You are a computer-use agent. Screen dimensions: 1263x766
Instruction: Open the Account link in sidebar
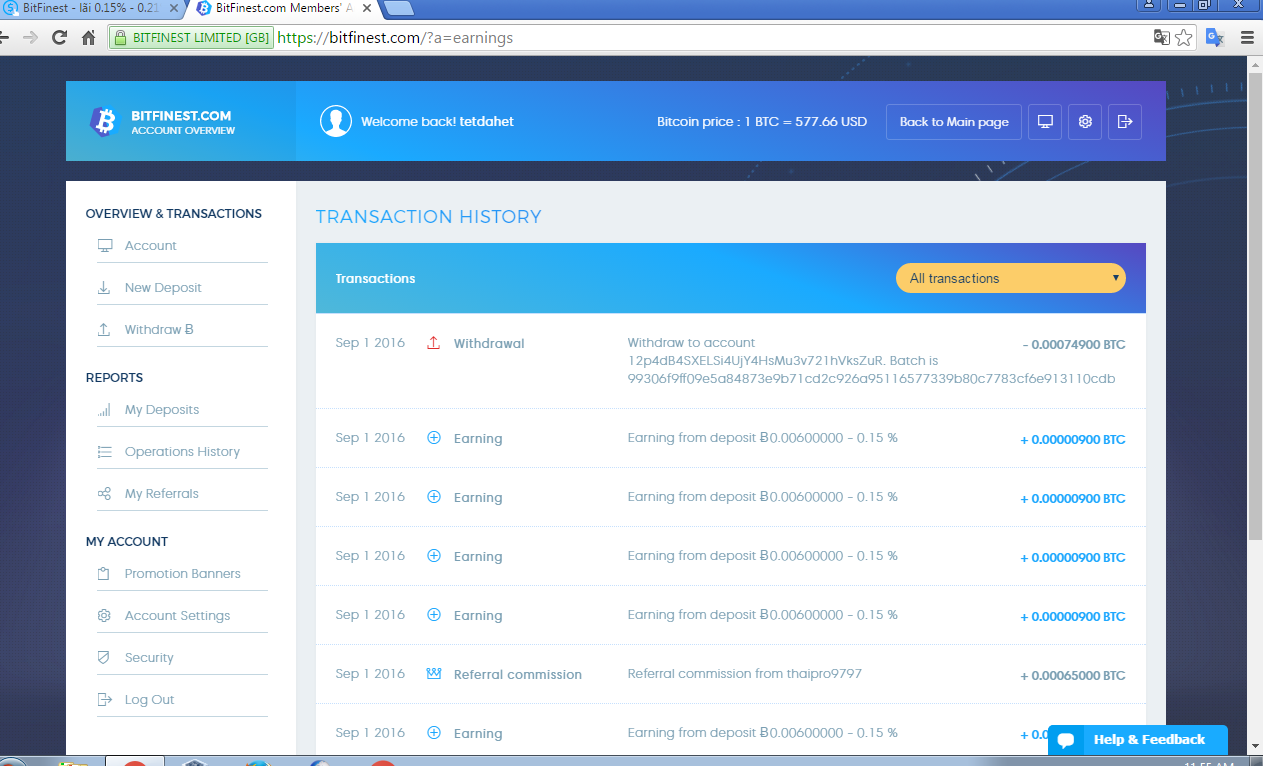pos(150,246)
